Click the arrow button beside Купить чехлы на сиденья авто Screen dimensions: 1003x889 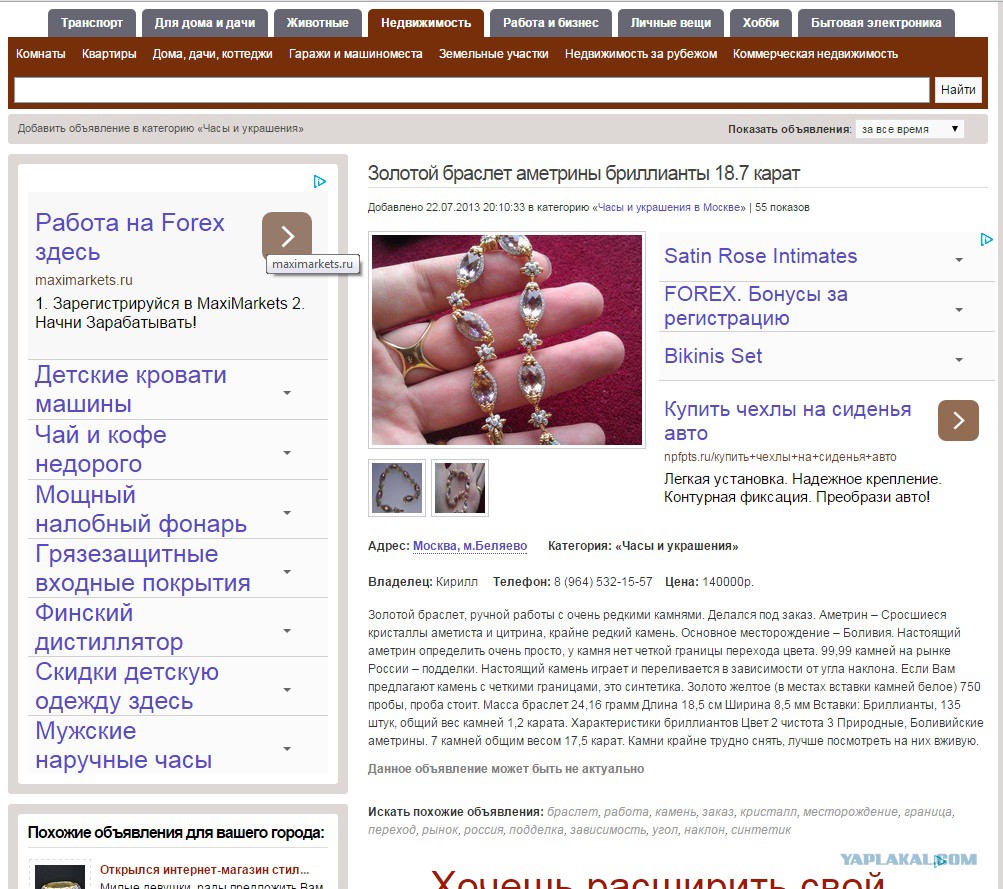pyautogui.click(x=958, y=420)
